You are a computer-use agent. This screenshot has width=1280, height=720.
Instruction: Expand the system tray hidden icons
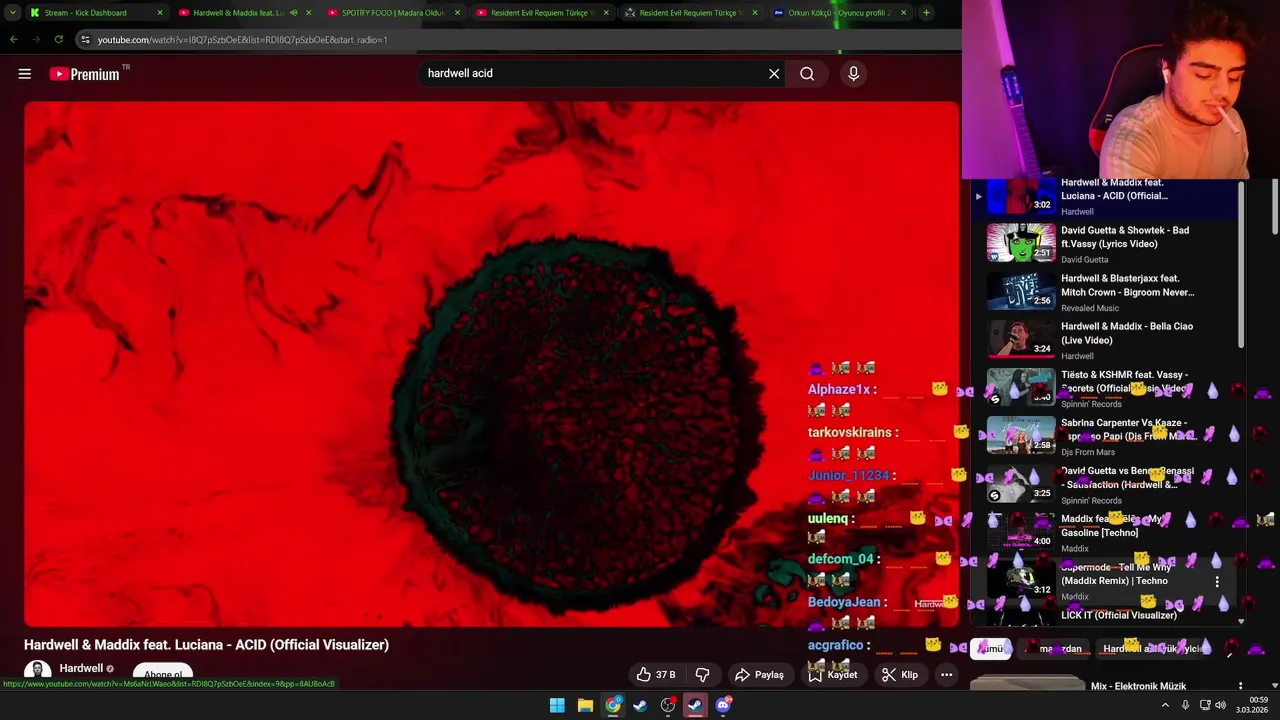tap(1165, 705)
